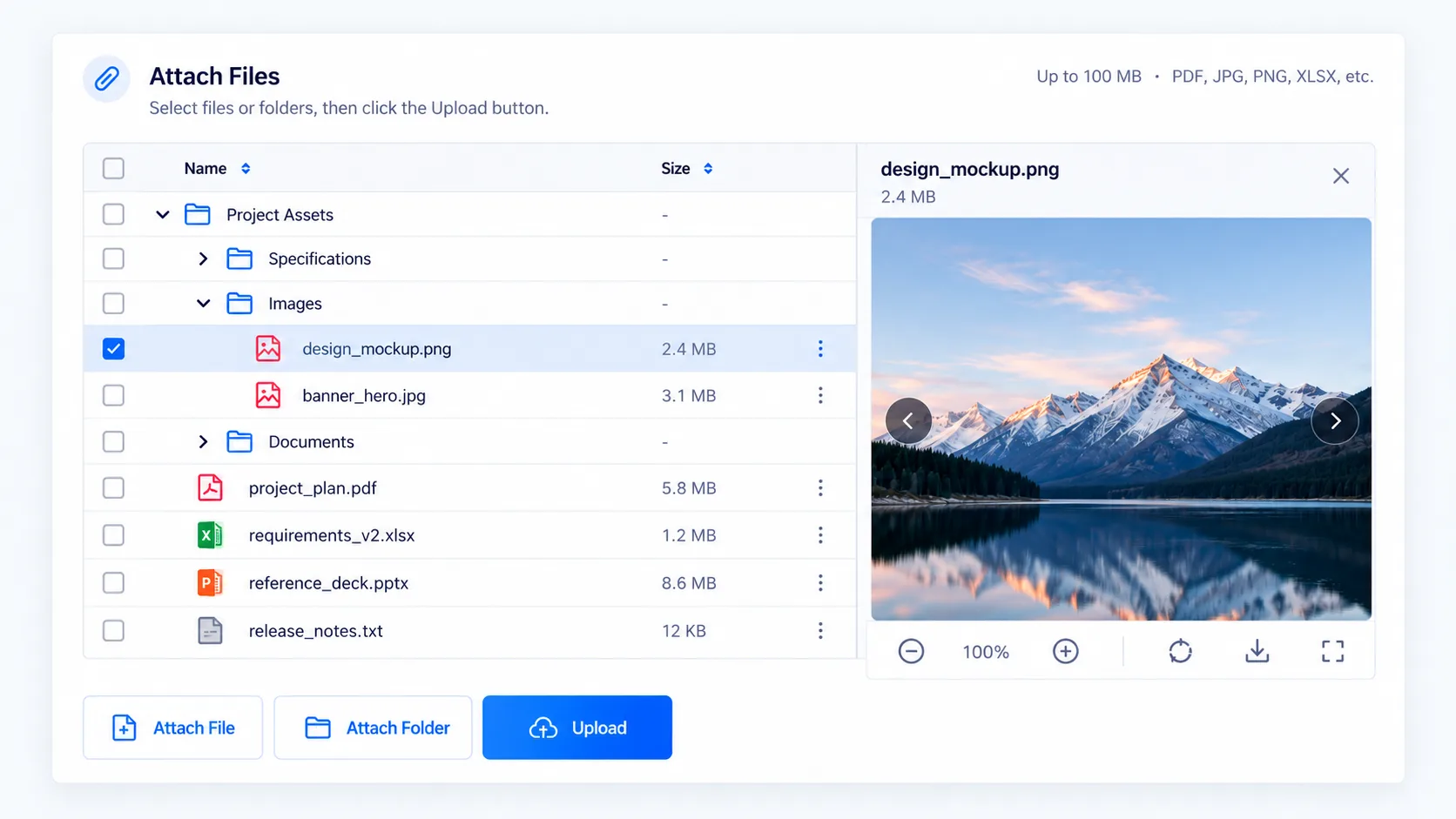1456x819 pixels.
Task: Click the blue Upload button
Action: coord(577,728)
